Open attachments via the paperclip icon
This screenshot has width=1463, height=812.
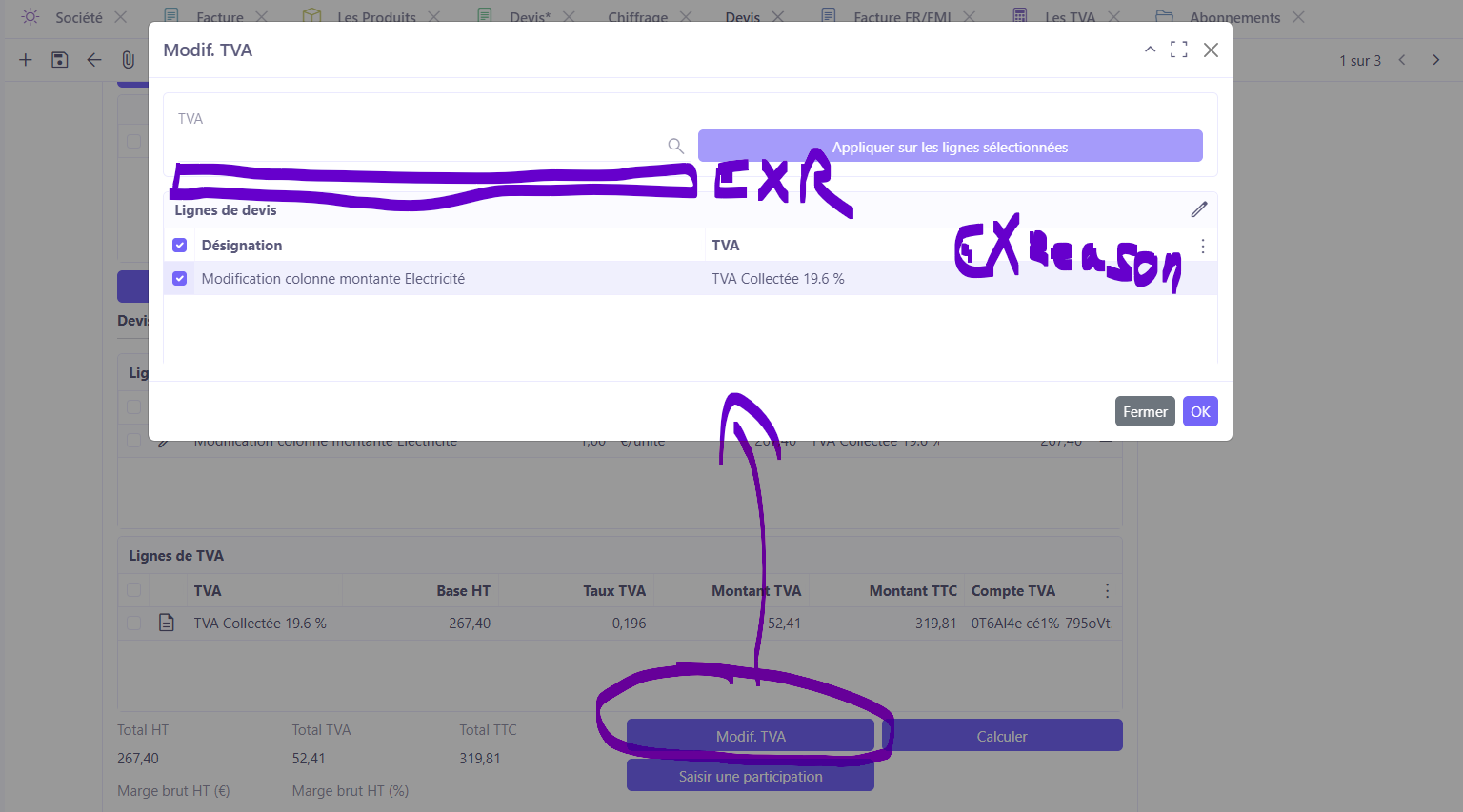[x=128, y=60]
